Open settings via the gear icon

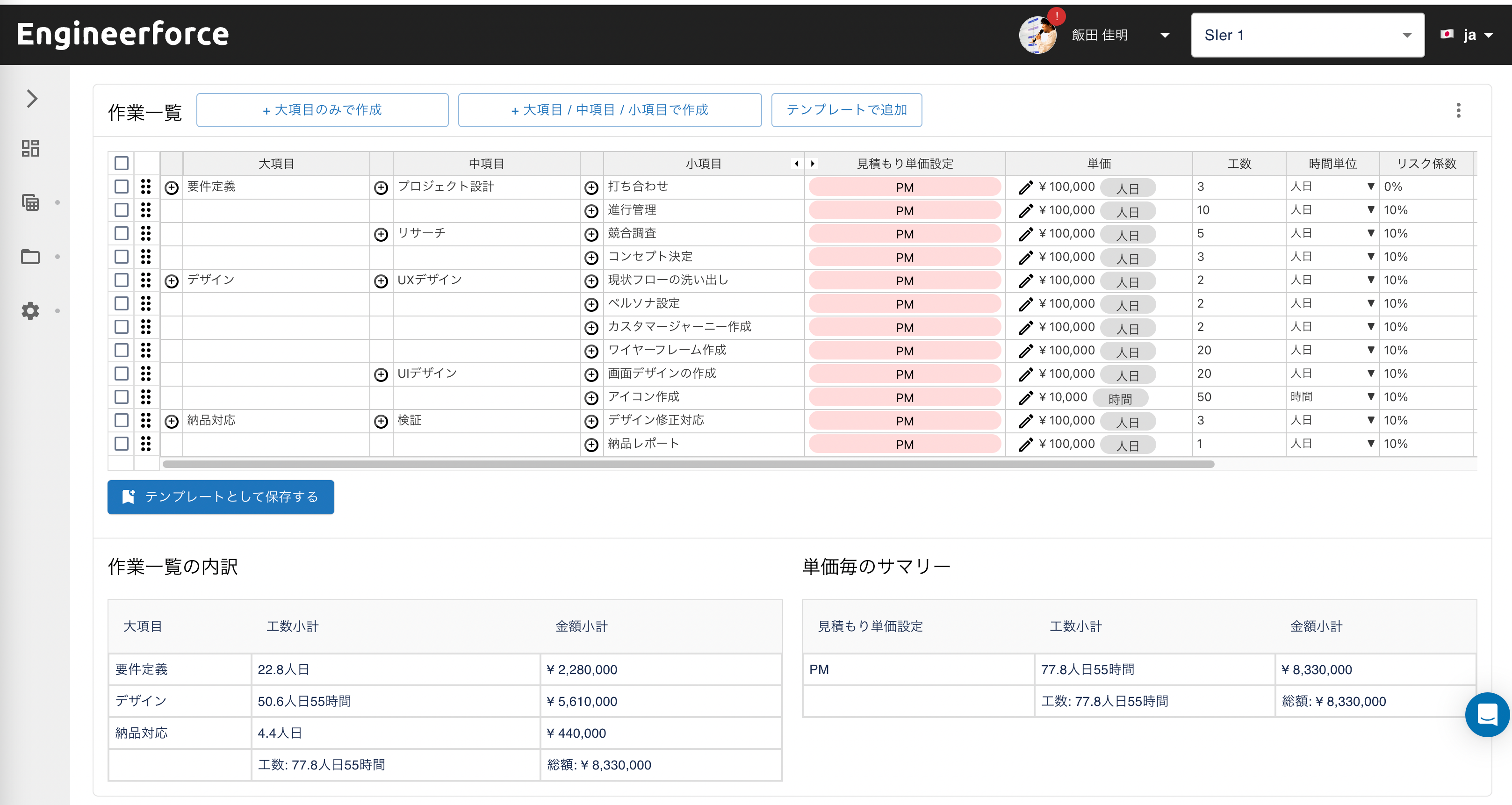30,311
